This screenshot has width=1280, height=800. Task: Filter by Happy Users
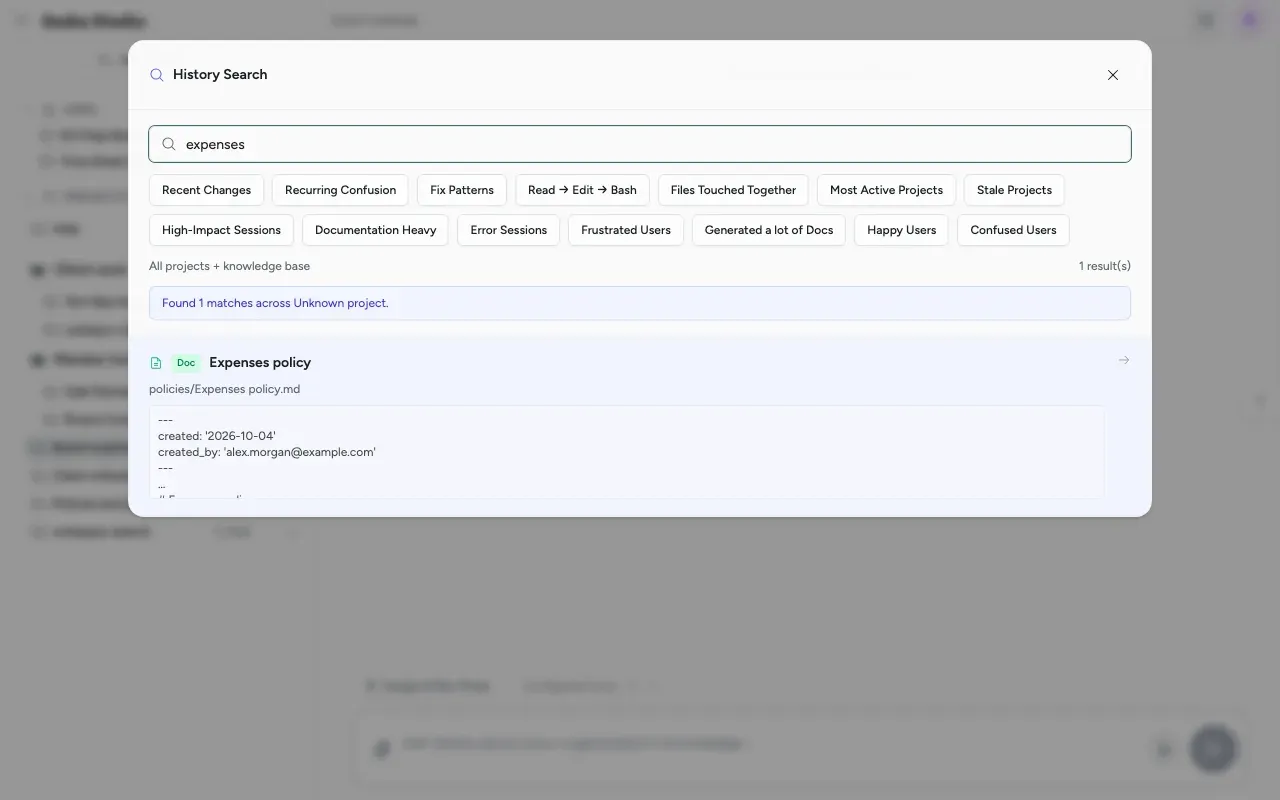tap(902, 230)
